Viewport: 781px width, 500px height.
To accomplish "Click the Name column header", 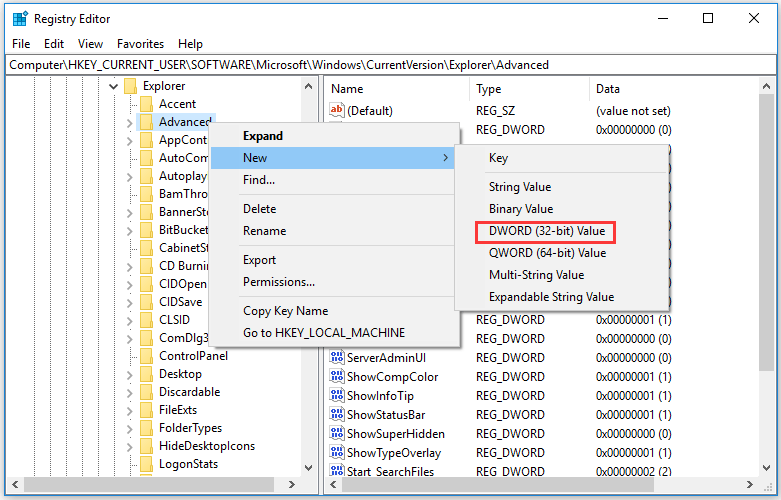I will tap(397, 89).
